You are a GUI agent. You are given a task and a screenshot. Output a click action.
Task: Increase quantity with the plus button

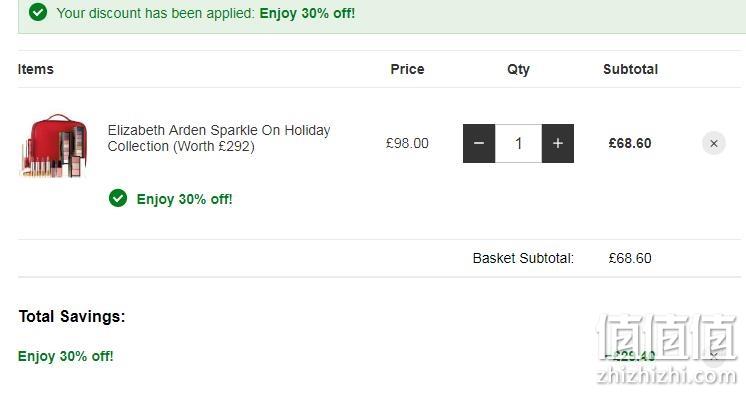(558, 143)
